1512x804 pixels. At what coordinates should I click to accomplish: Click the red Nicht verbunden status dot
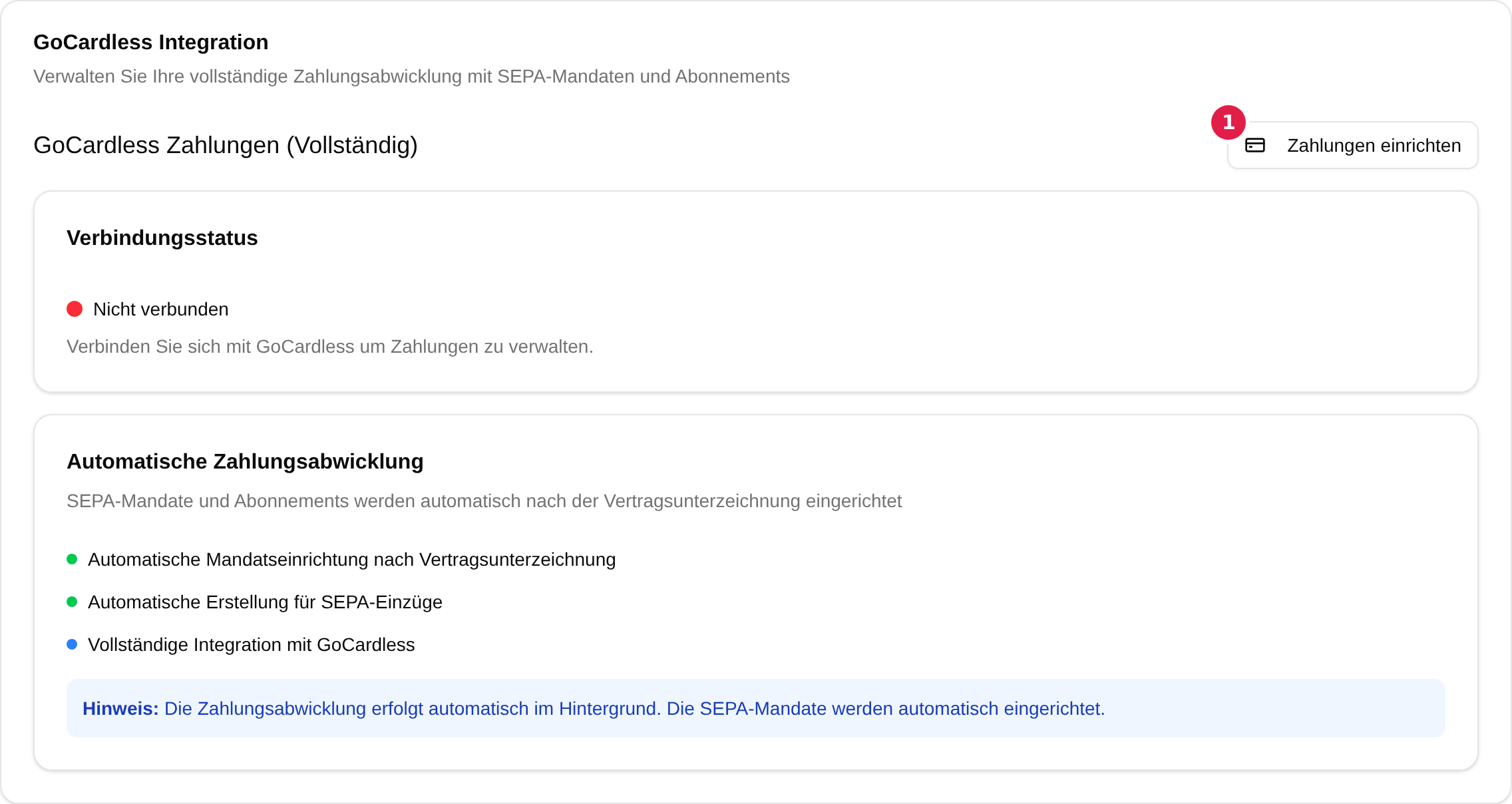click(x=75, y=309)
